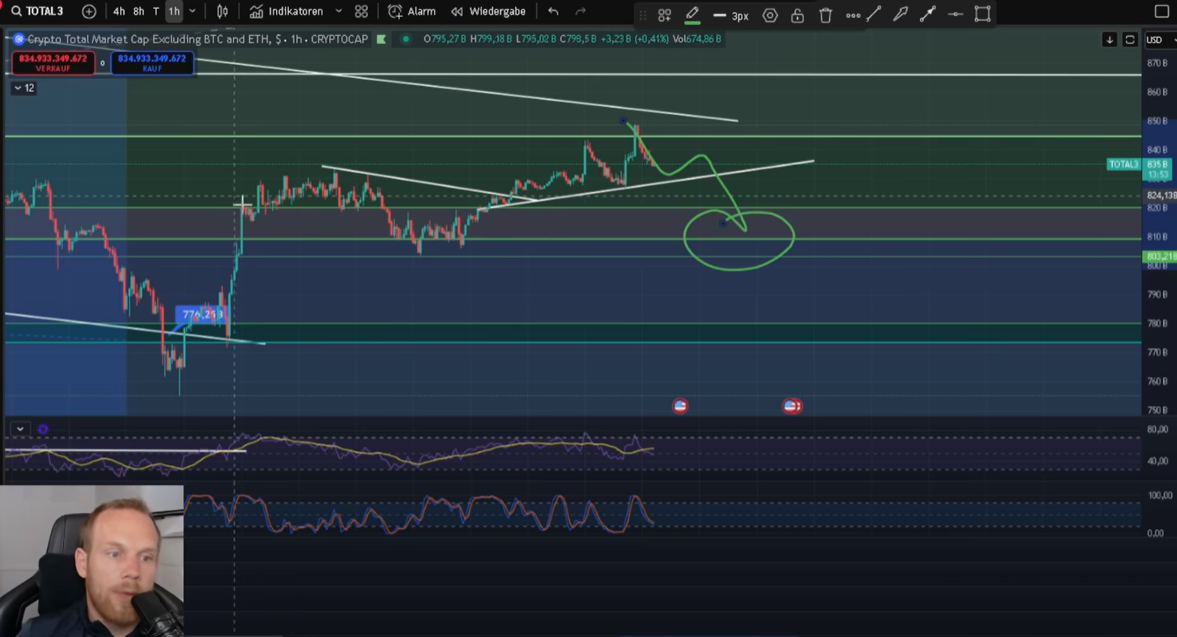Select the horizontal line tool

(x=955, y=14)
